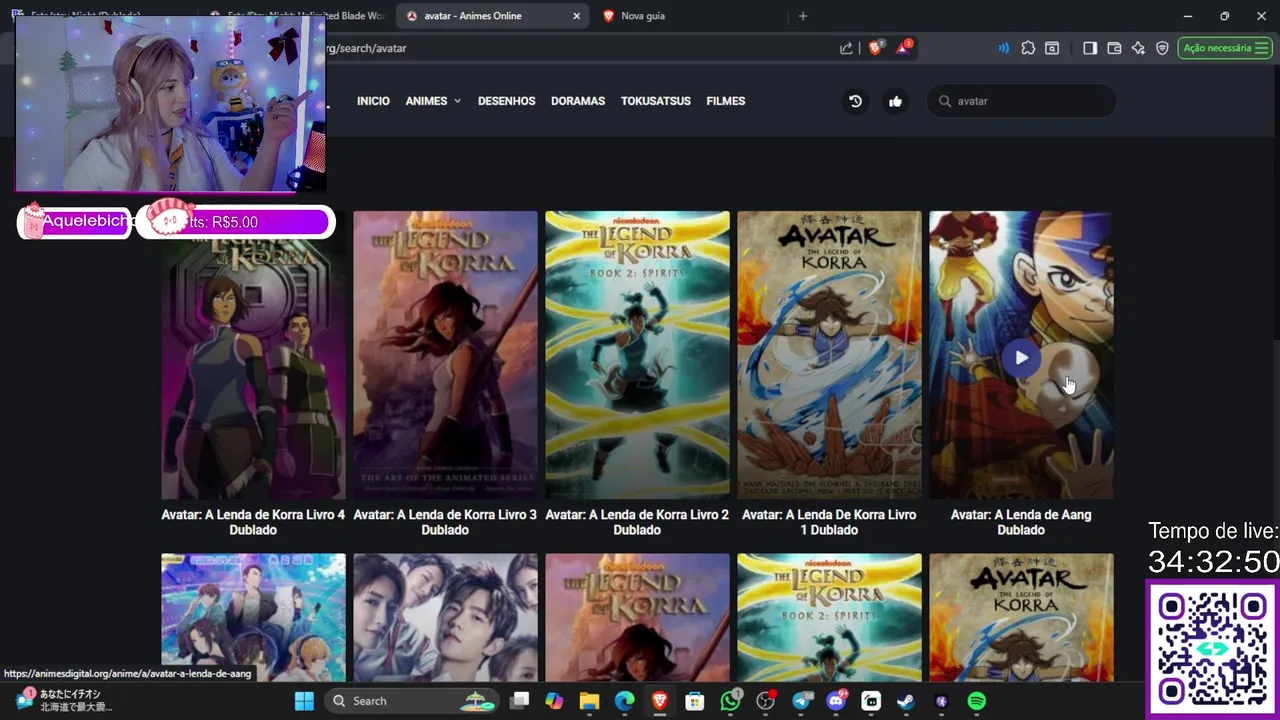
Task: Open 'Avatar: A Lenda de Aang Dublado' title link
Action: pyautogui.click(x=1021, y=522)
